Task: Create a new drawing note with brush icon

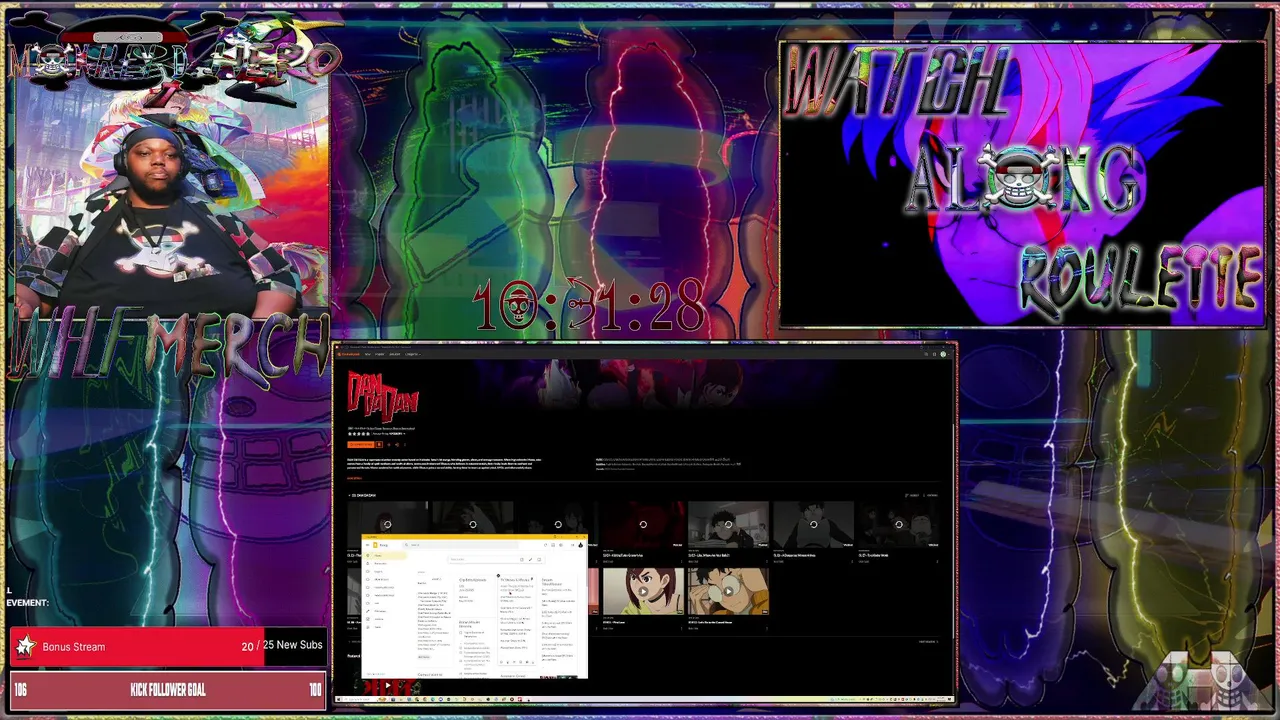Action: pyautogui.click(x=530, y=559)
